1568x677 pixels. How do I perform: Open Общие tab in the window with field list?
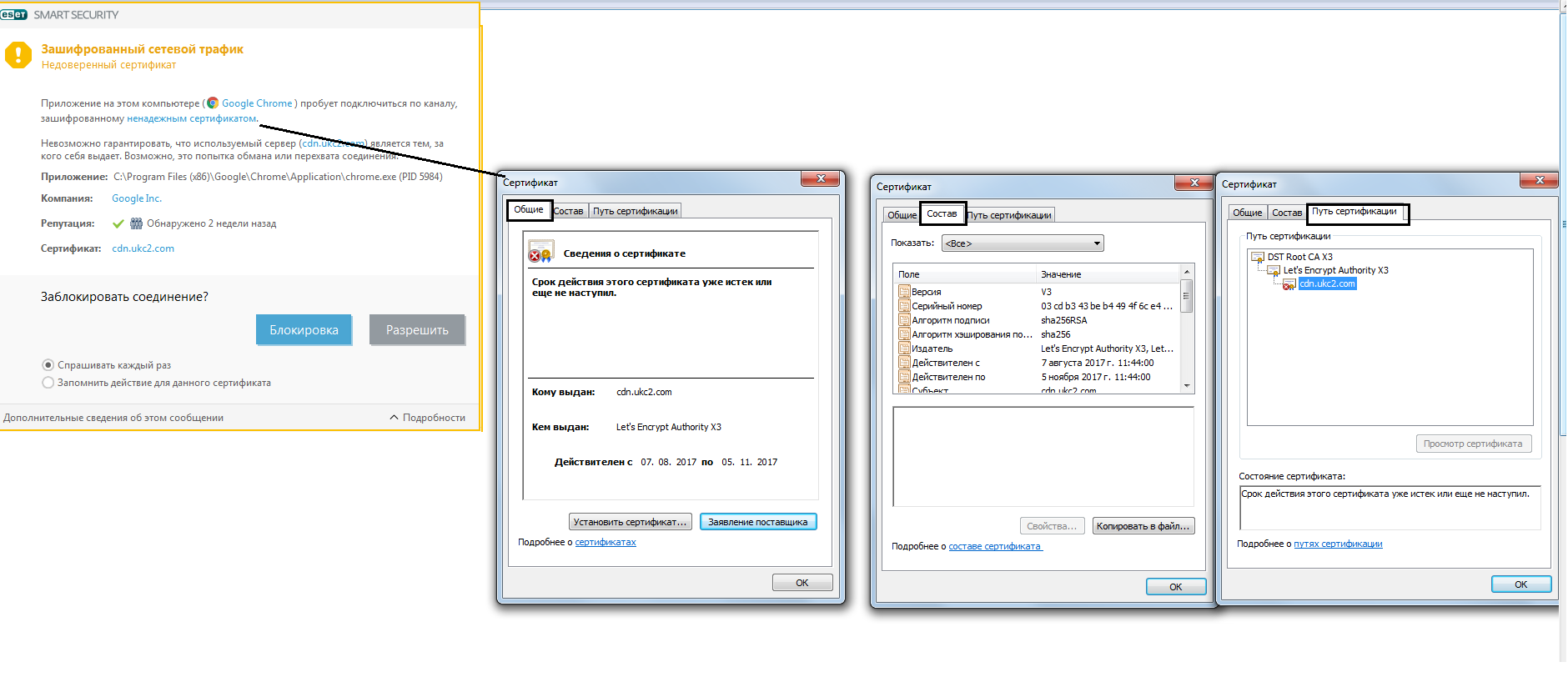[x=902, y=215]
